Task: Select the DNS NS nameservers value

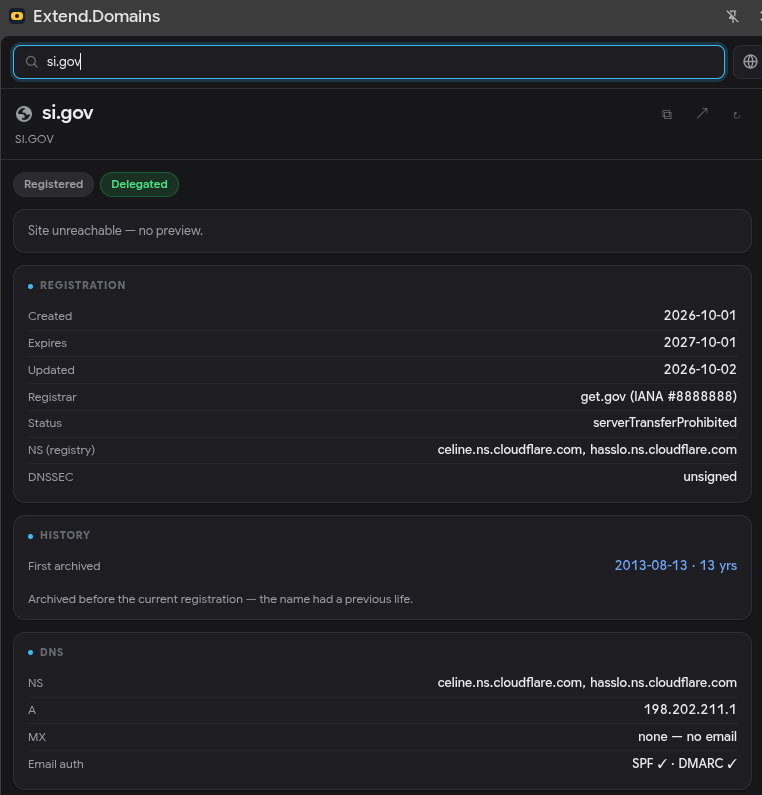Action: pyautogui.click(x=587, y=682)
